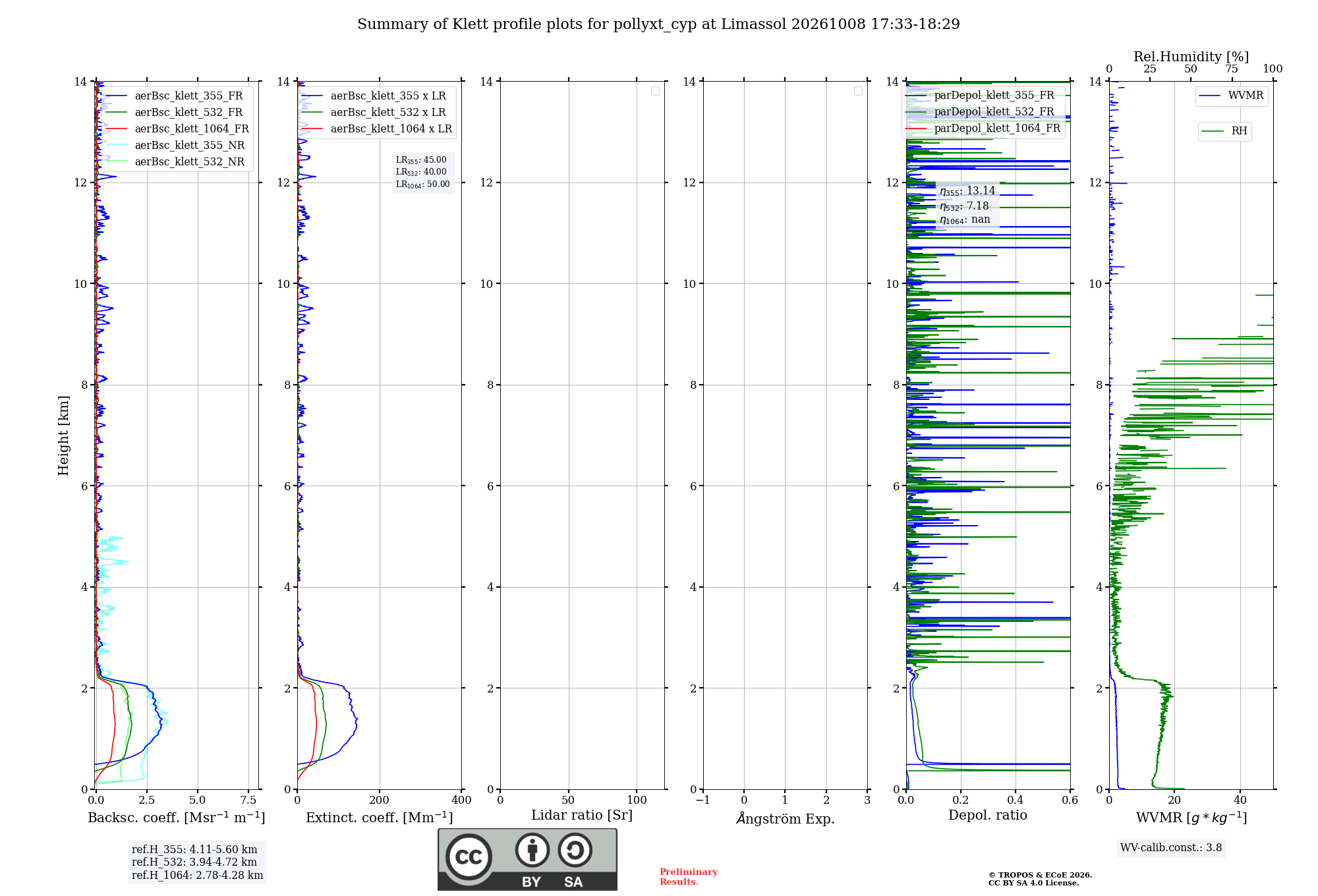Viewport: 1318px width, 896px height.
Task: Click the η355: 13.14 value
Action: coord(967,191)
